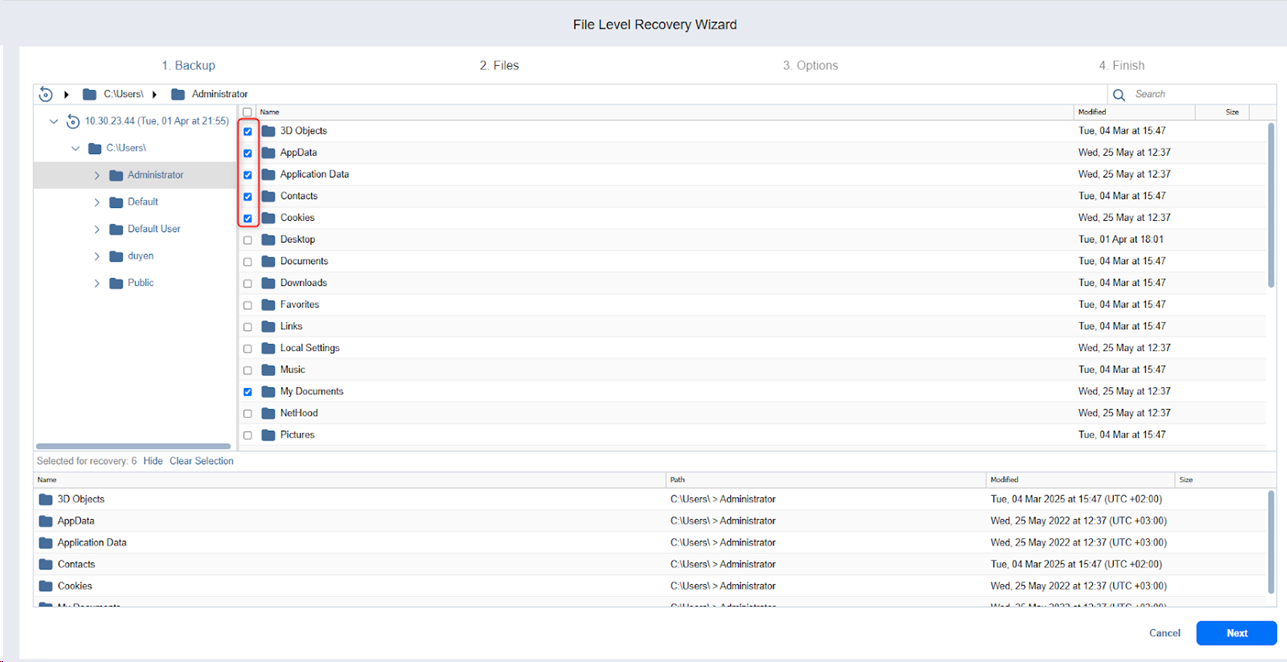Click the Administrator folder icon in breadcrumb
This screenshot has width=1287, height=662.
click(178, 94)
